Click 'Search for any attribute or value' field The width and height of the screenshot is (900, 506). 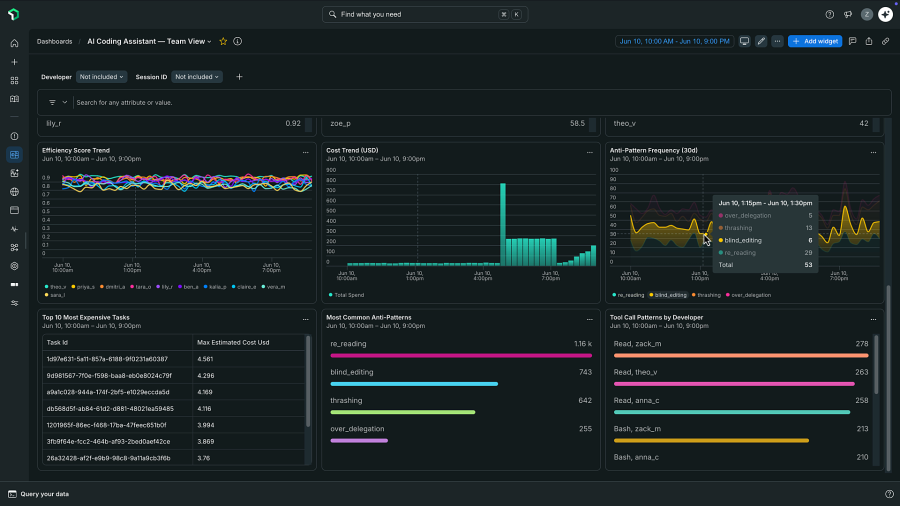pos(481,103)
